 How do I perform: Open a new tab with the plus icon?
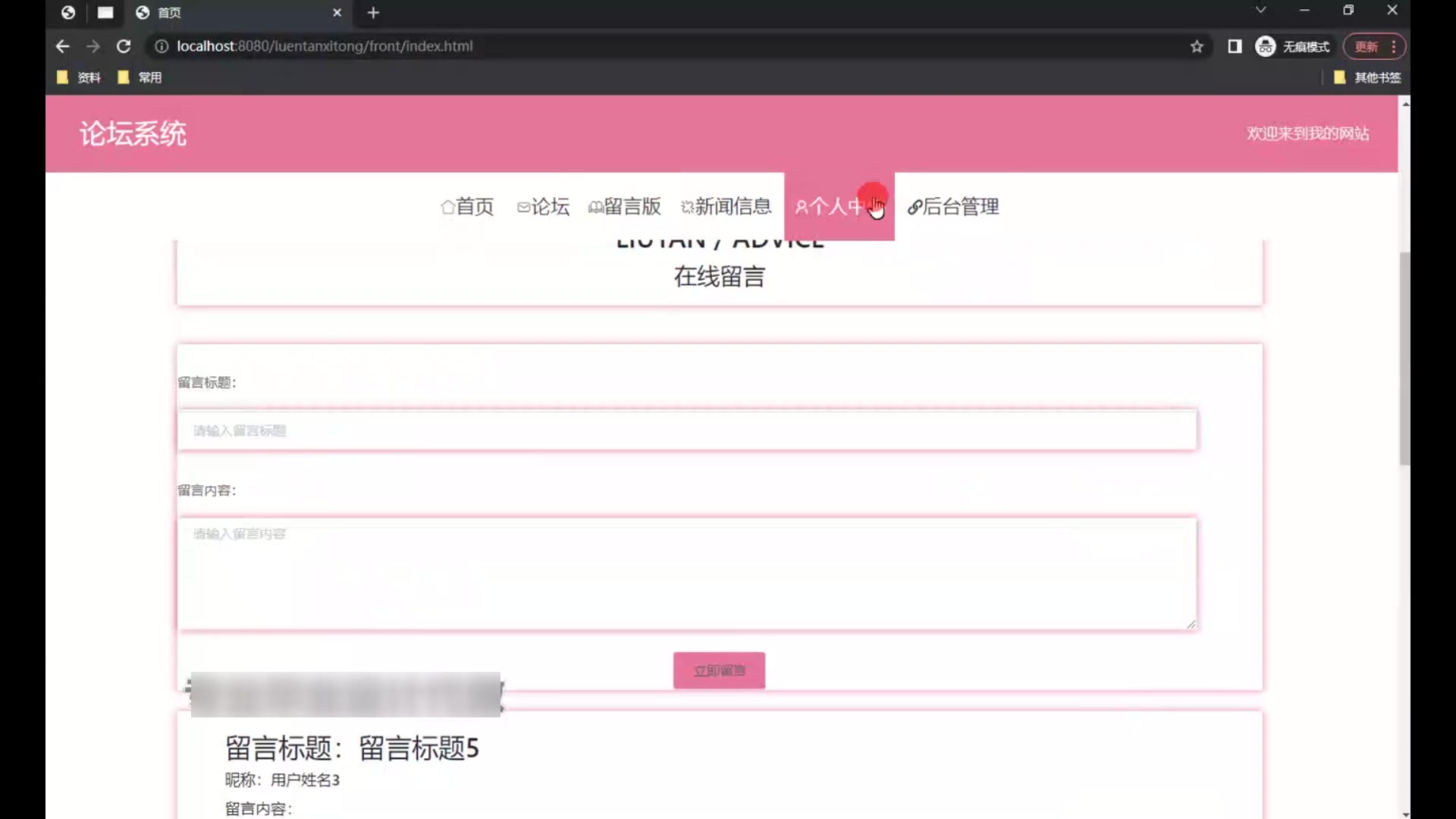[x=373, y=12]
